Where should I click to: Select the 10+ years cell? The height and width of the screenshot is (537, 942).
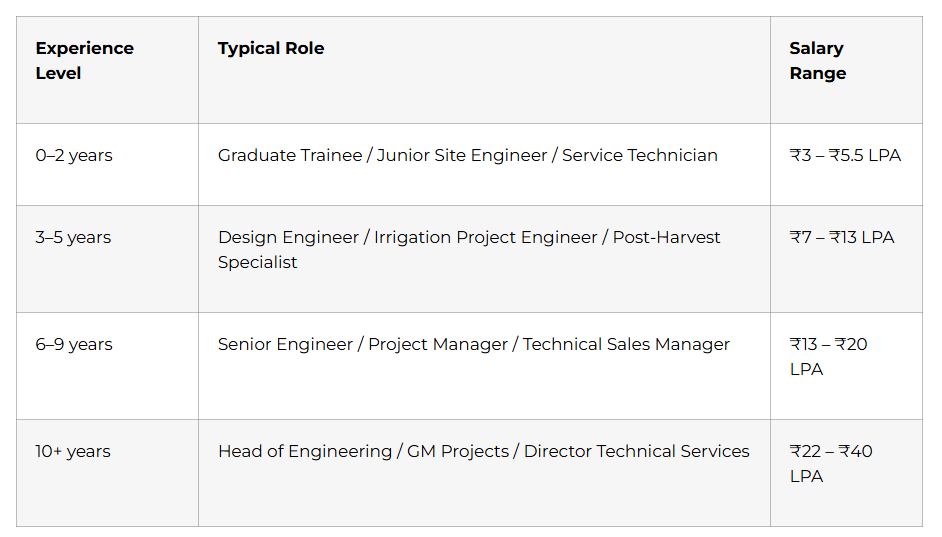[108, 473]
